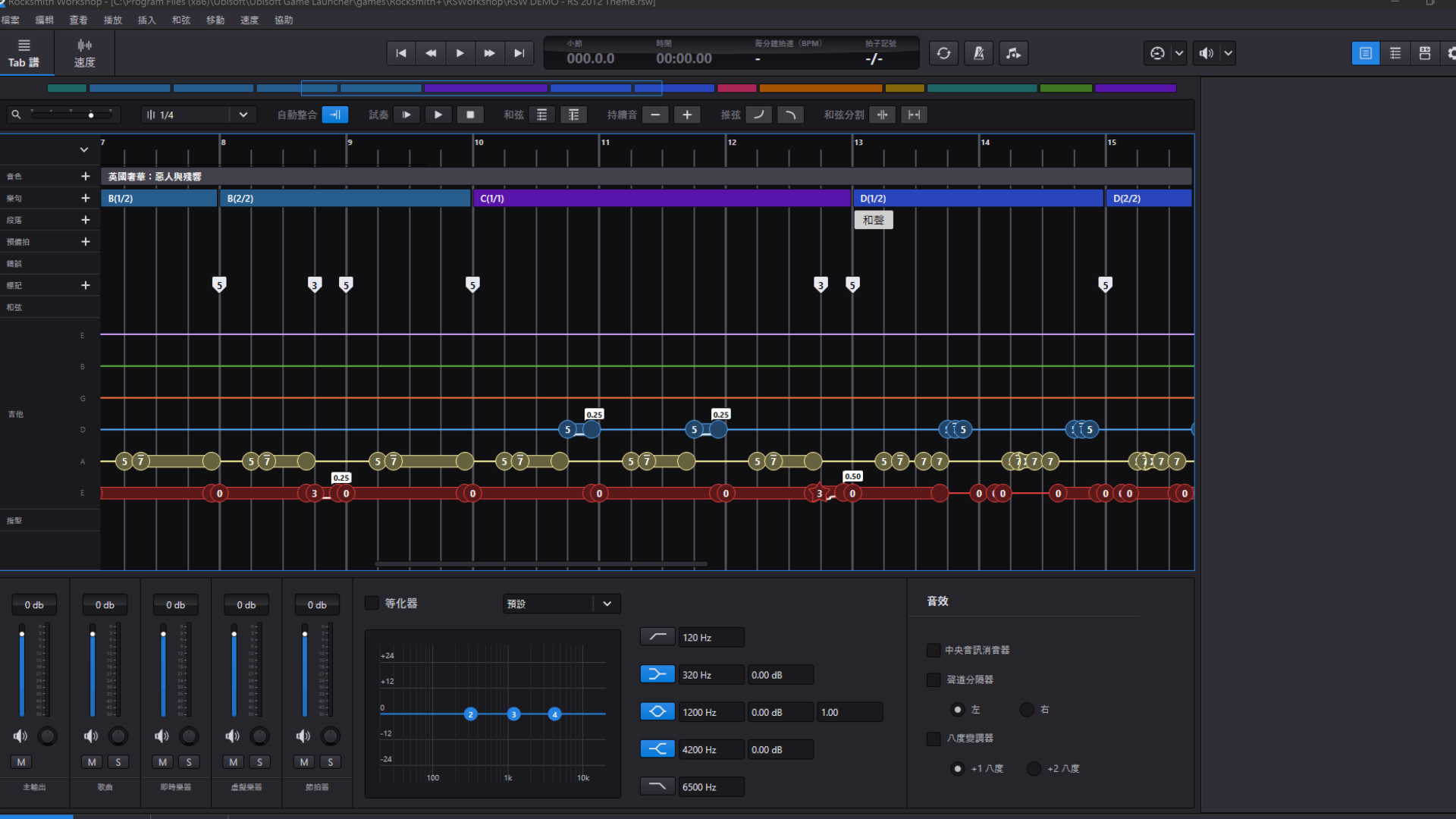Open the 編輯 menu
The height and width of the screenshot is (819, 1456).
tap(45, 20)
